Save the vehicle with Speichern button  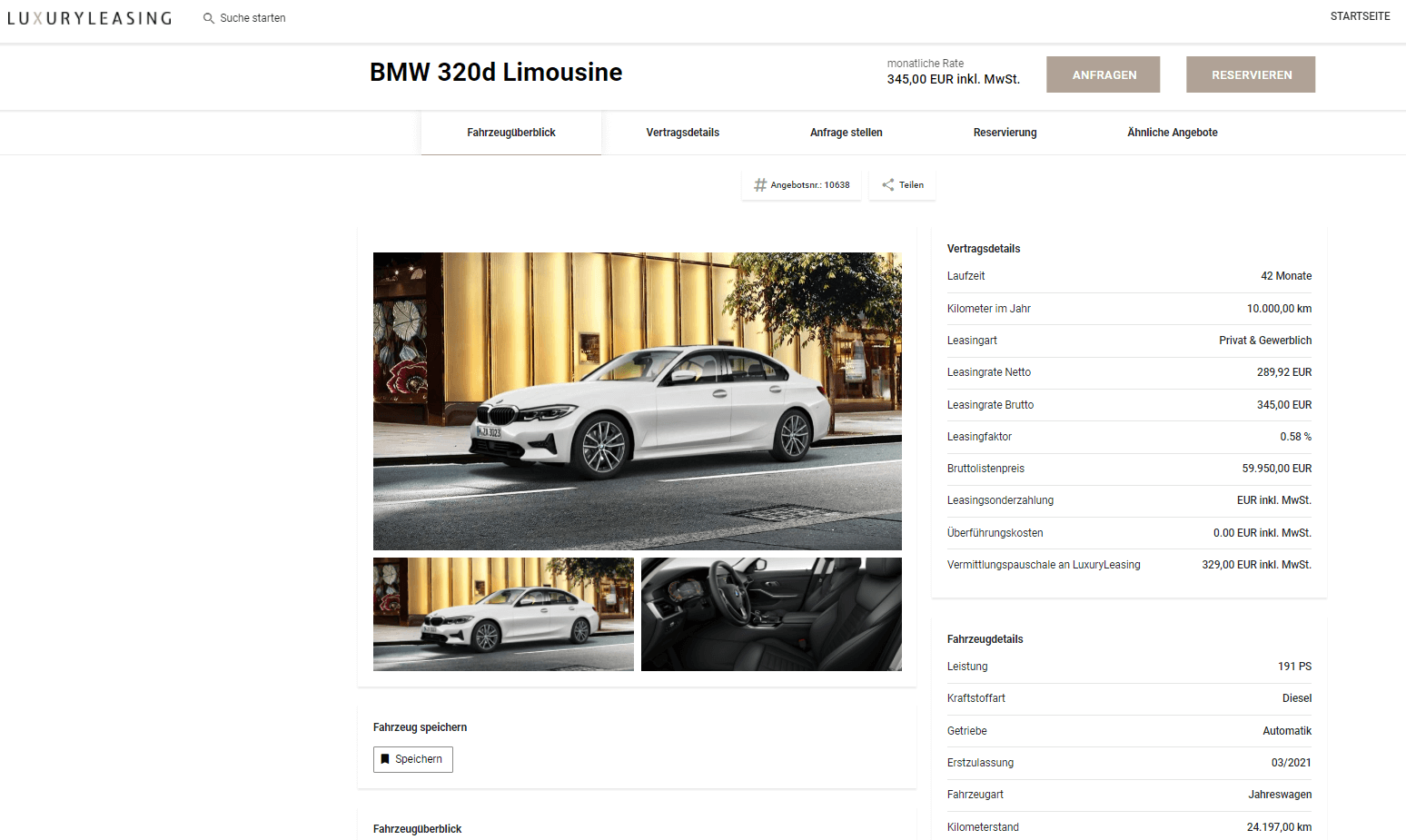[x=413, y=759]
